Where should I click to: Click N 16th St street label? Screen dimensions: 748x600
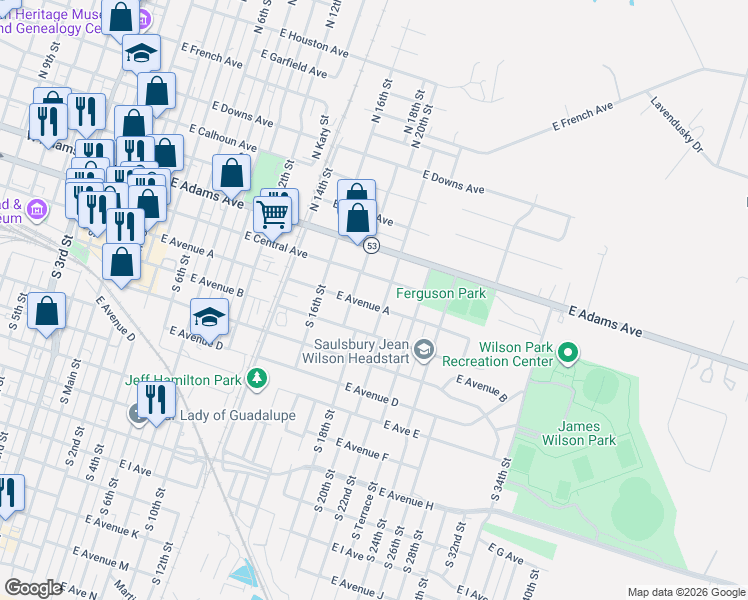pyautogui.click(x=382, y=101)
